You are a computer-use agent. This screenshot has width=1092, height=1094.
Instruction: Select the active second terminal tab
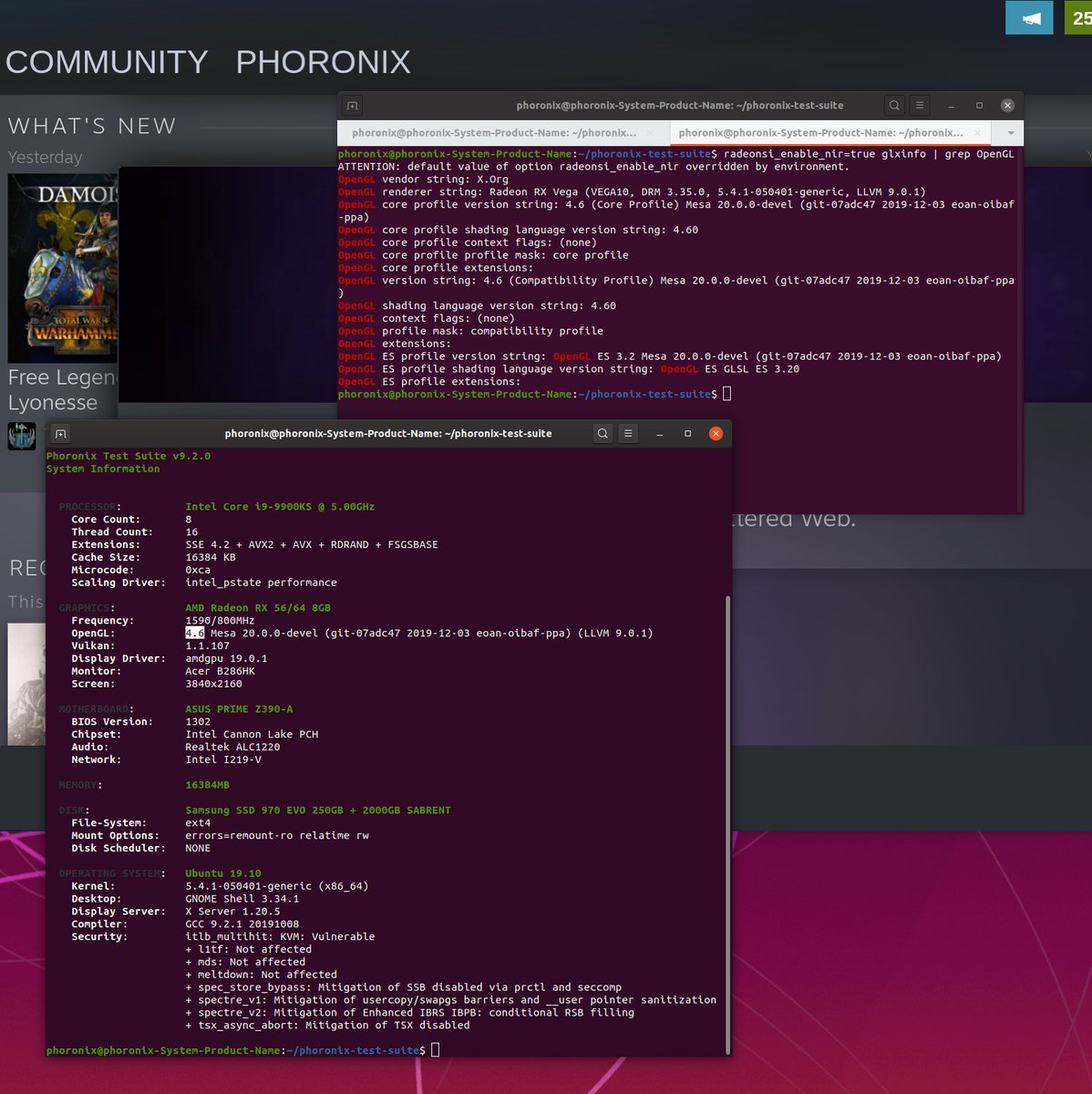point(820,133)
